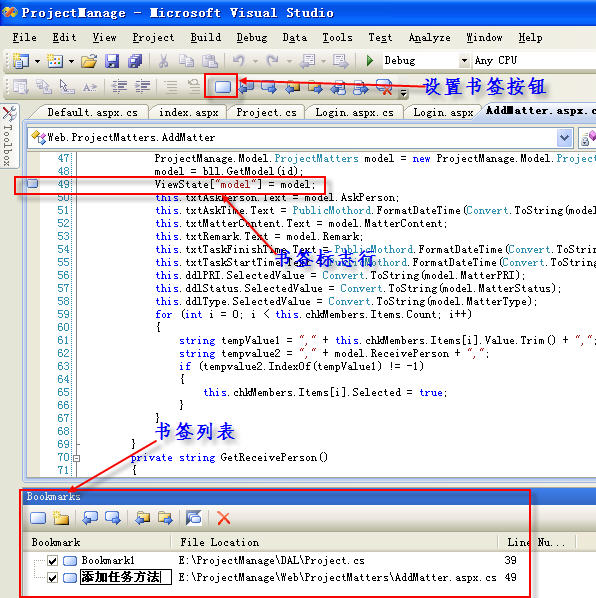Collapse the GetReceivePerson method outline at line 70

pos(77,458)
